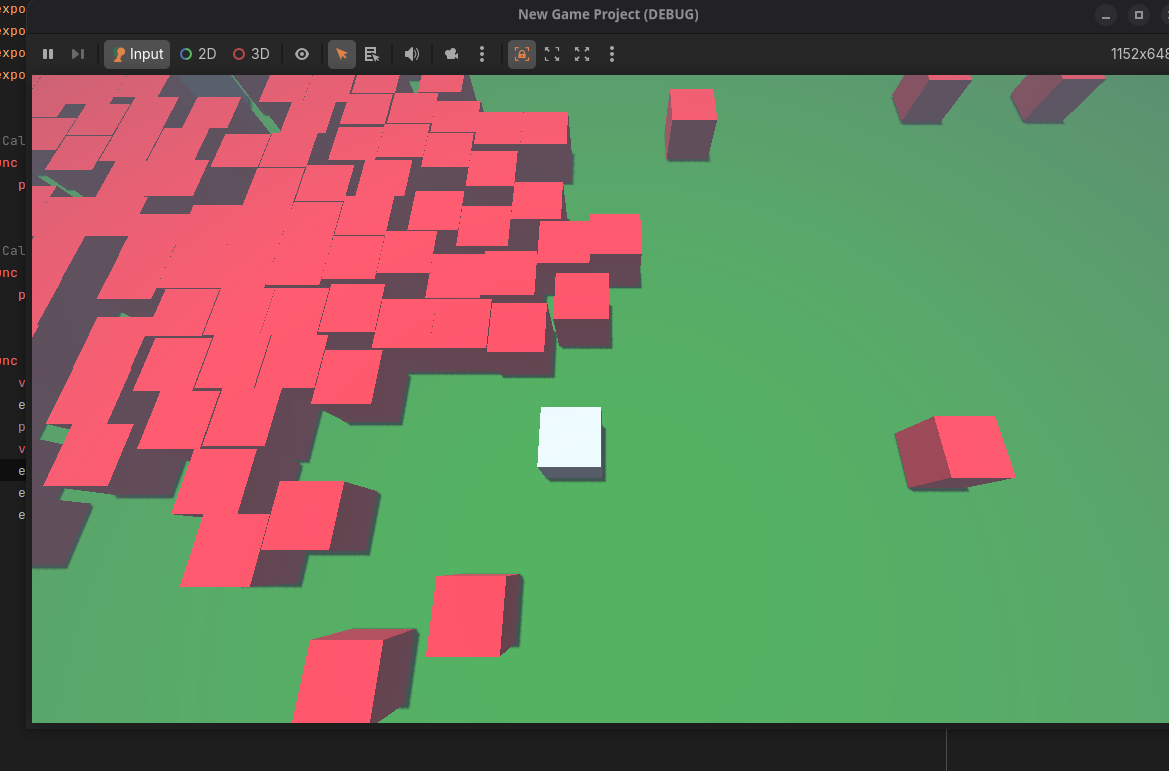Click the next frame step button

tap(78, 54)
